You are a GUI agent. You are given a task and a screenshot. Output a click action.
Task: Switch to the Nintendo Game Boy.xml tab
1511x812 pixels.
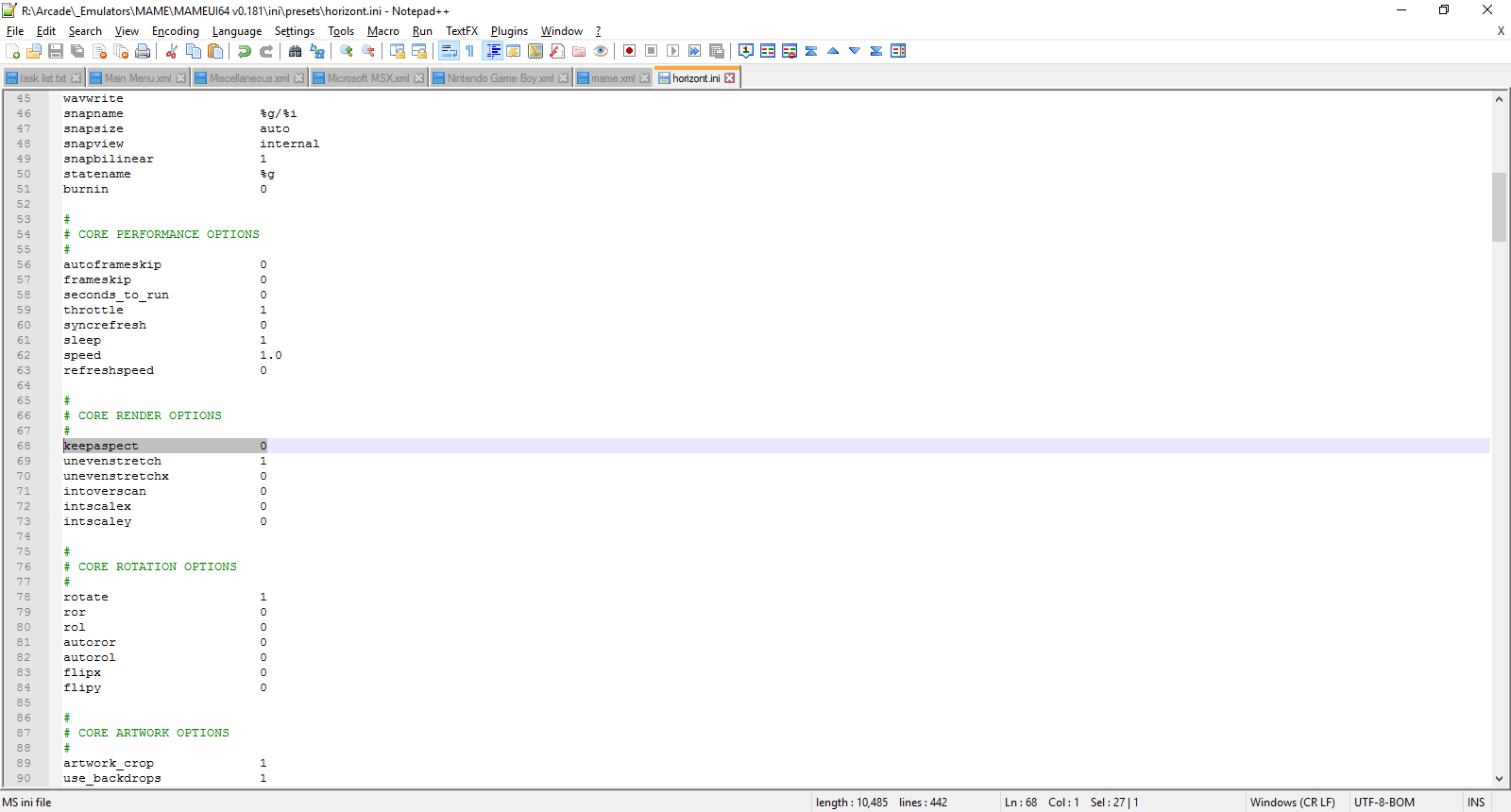(500, 78)
